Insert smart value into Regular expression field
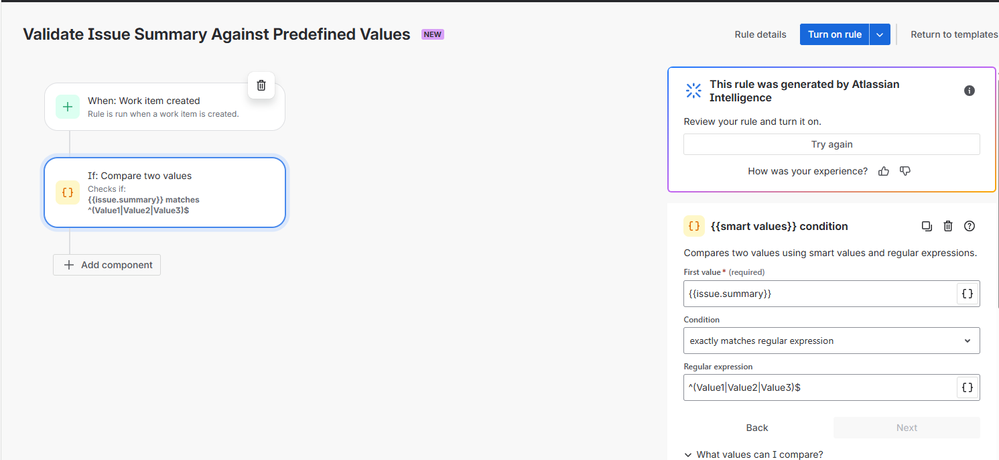The width and height of the screenshot is (999, 460). coord(967,387)
